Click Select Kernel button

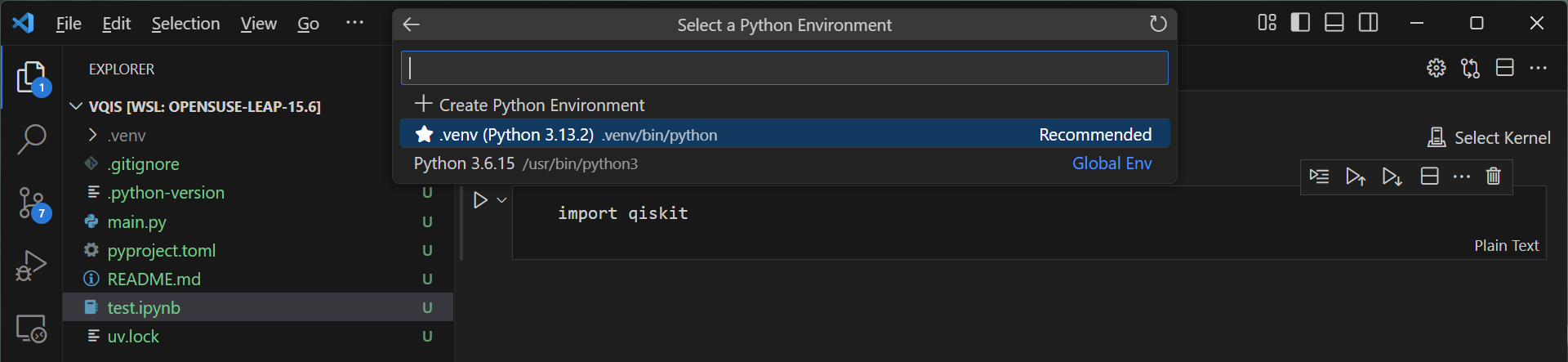1490,138
